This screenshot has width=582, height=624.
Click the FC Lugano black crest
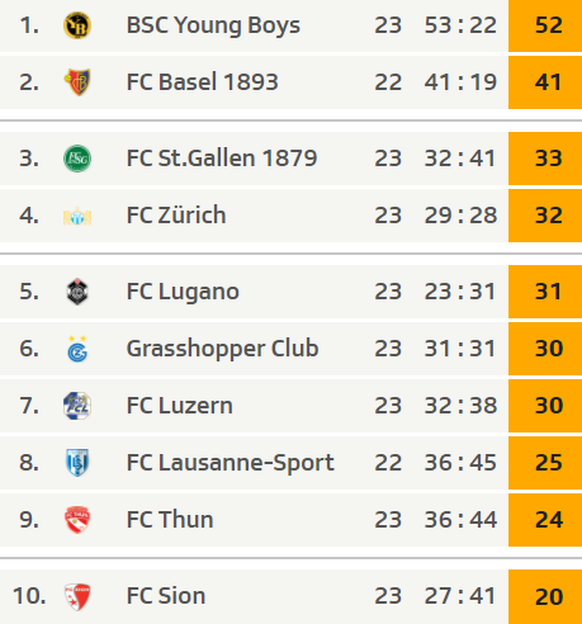[x=77, y=292]
